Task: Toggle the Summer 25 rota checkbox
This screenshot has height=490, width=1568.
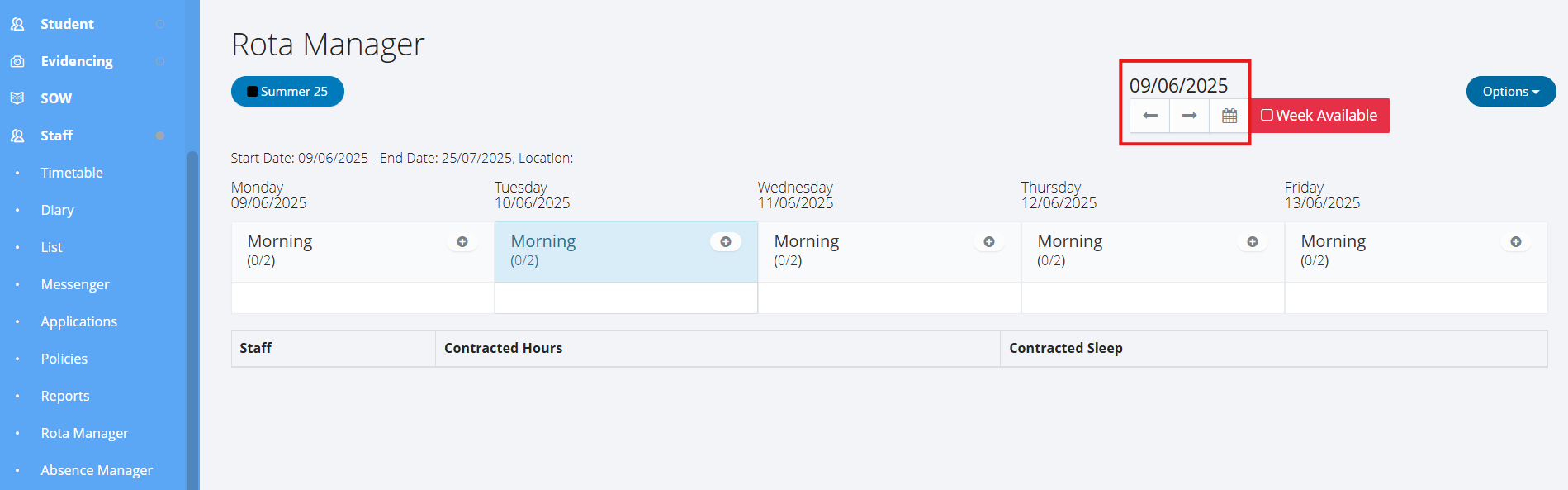Action: coord(253,92)
